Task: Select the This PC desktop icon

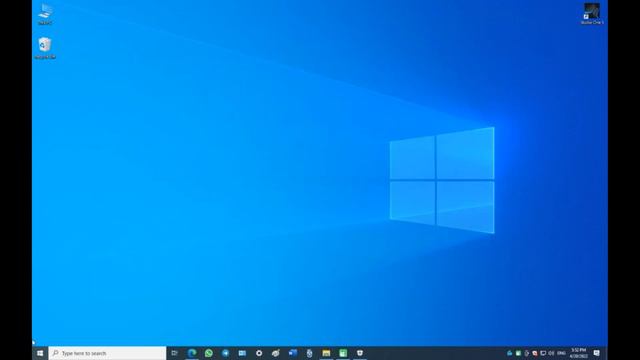Action: coord(45,14)
